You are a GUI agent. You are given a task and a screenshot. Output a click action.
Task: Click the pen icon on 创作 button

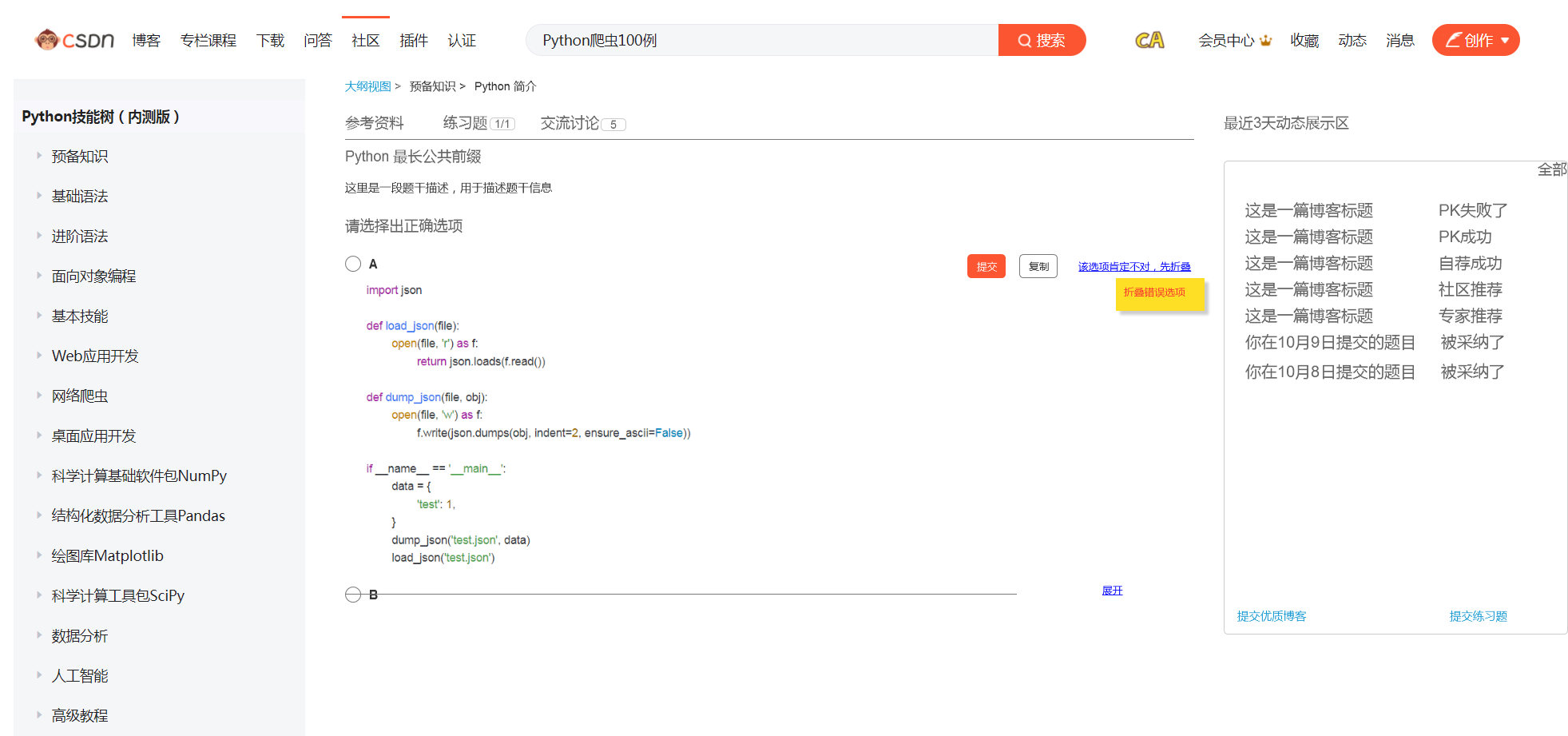click(1454, 40)
